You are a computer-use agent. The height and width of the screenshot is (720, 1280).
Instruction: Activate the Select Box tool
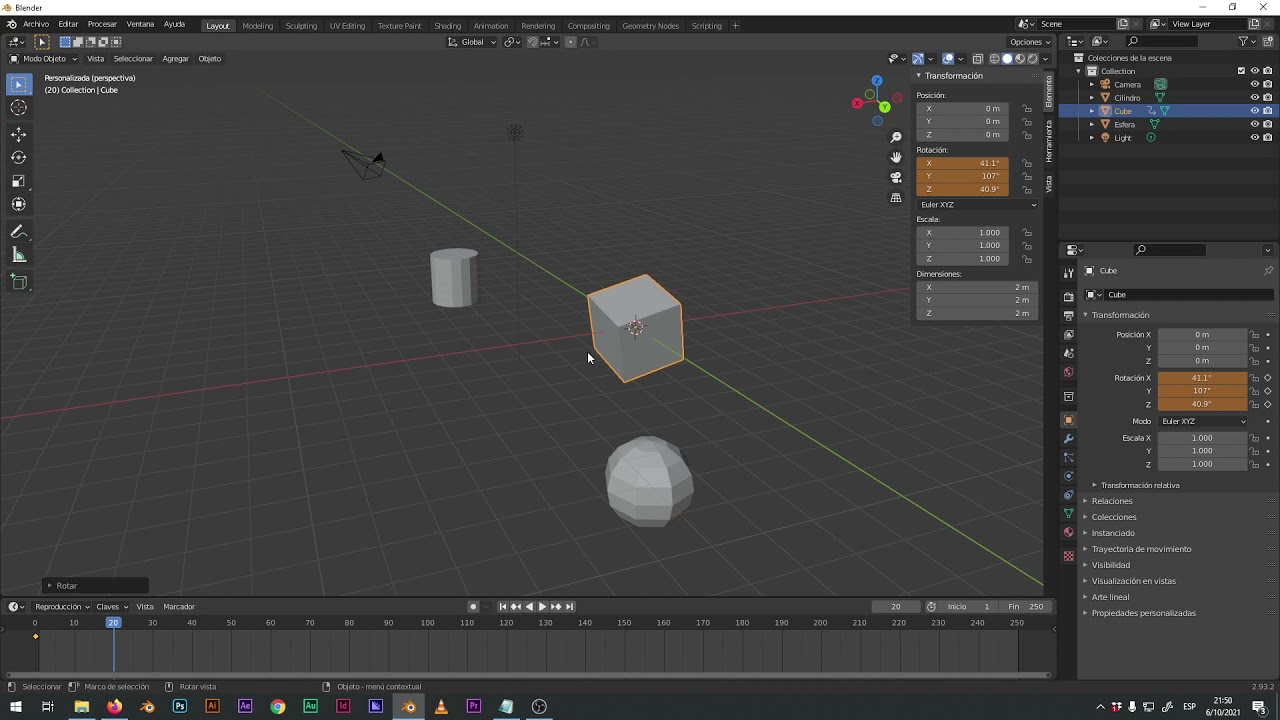tap(19, 85)
